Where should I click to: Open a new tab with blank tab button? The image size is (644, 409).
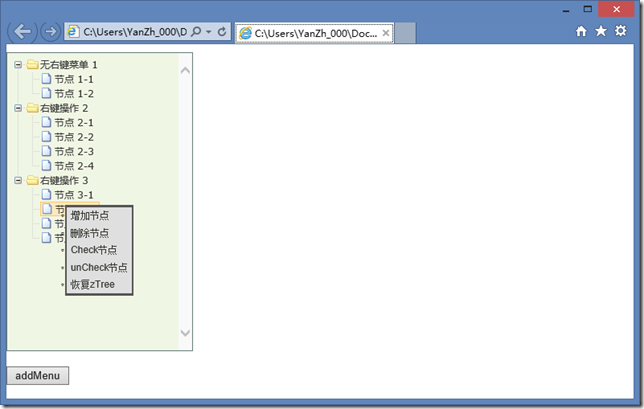click(405, 33)
